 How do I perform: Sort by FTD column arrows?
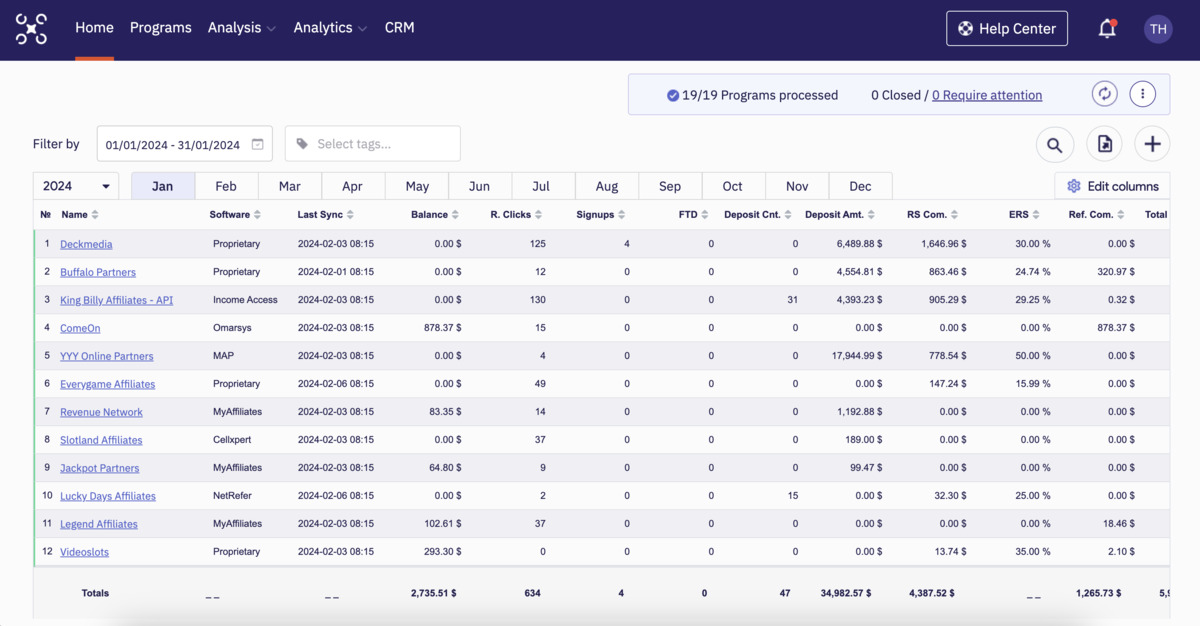[x=705, y=215]
